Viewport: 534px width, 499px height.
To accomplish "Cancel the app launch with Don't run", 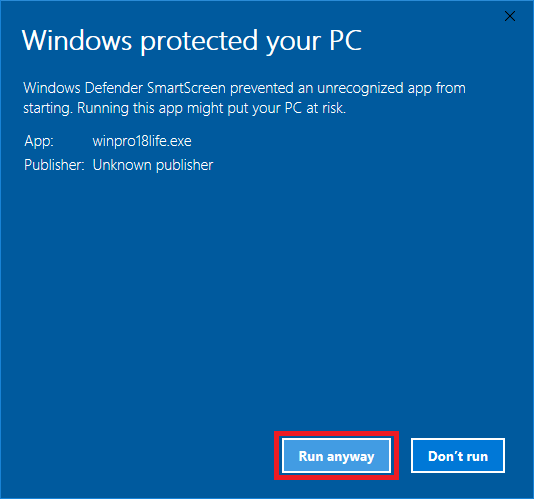I will coord(458,456).
